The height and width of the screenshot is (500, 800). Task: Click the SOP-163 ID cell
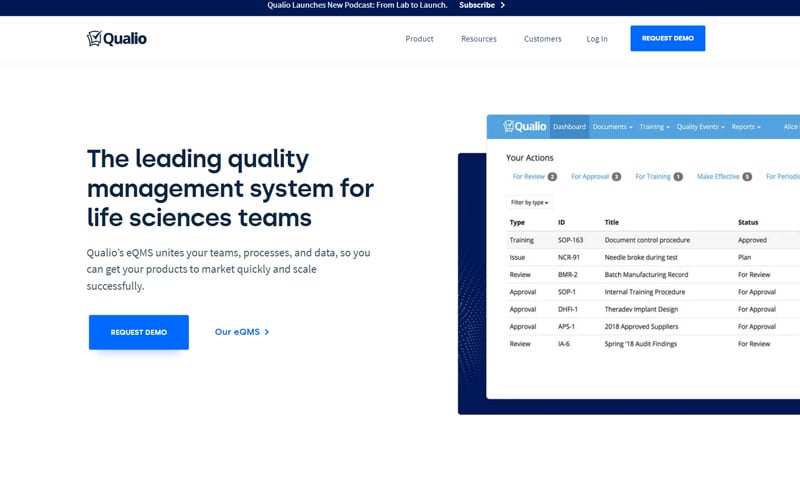tap(570, 240)
